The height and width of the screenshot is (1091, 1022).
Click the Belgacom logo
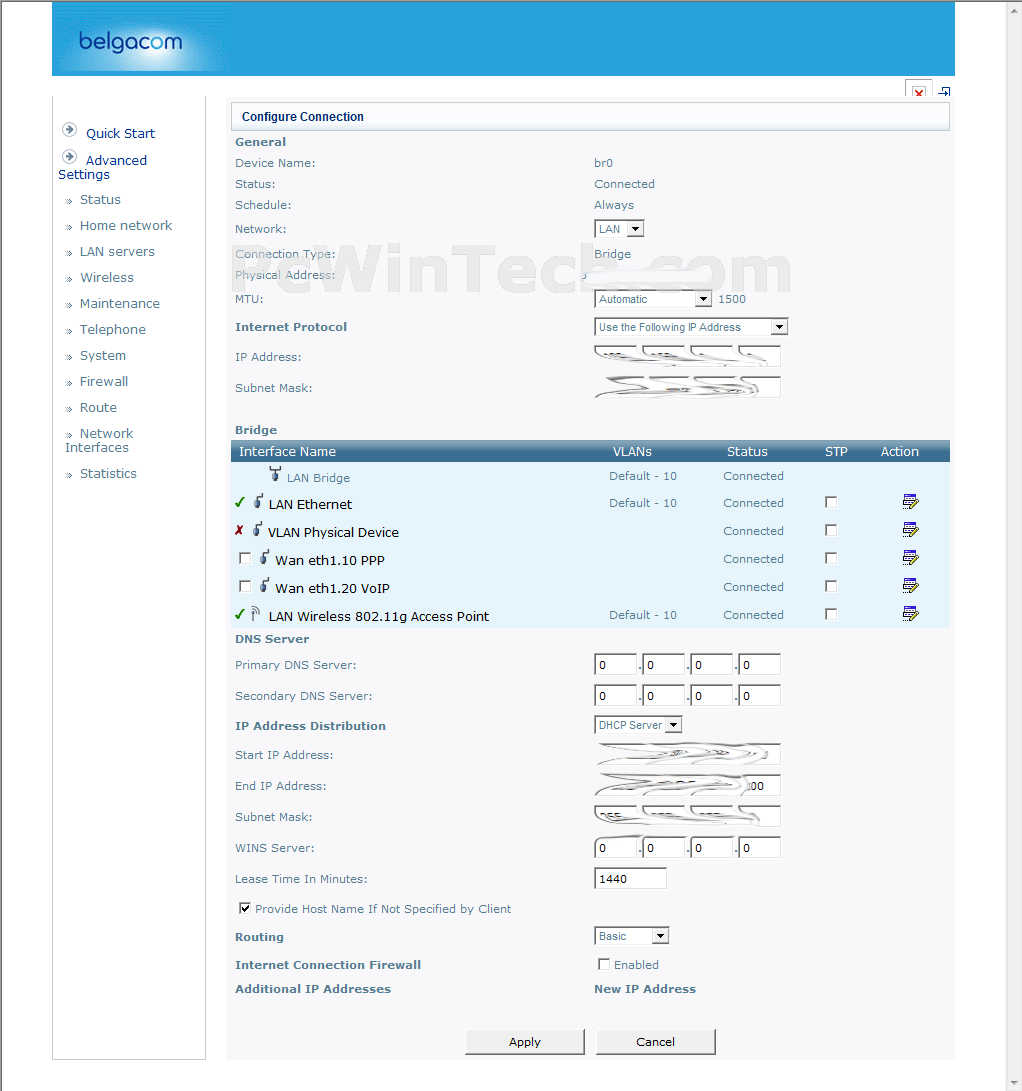(x=131, y=42)
